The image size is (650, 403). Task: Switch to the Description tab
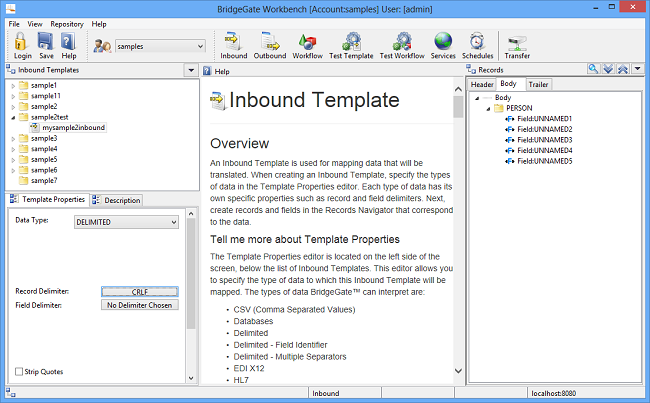click(117, 200)
